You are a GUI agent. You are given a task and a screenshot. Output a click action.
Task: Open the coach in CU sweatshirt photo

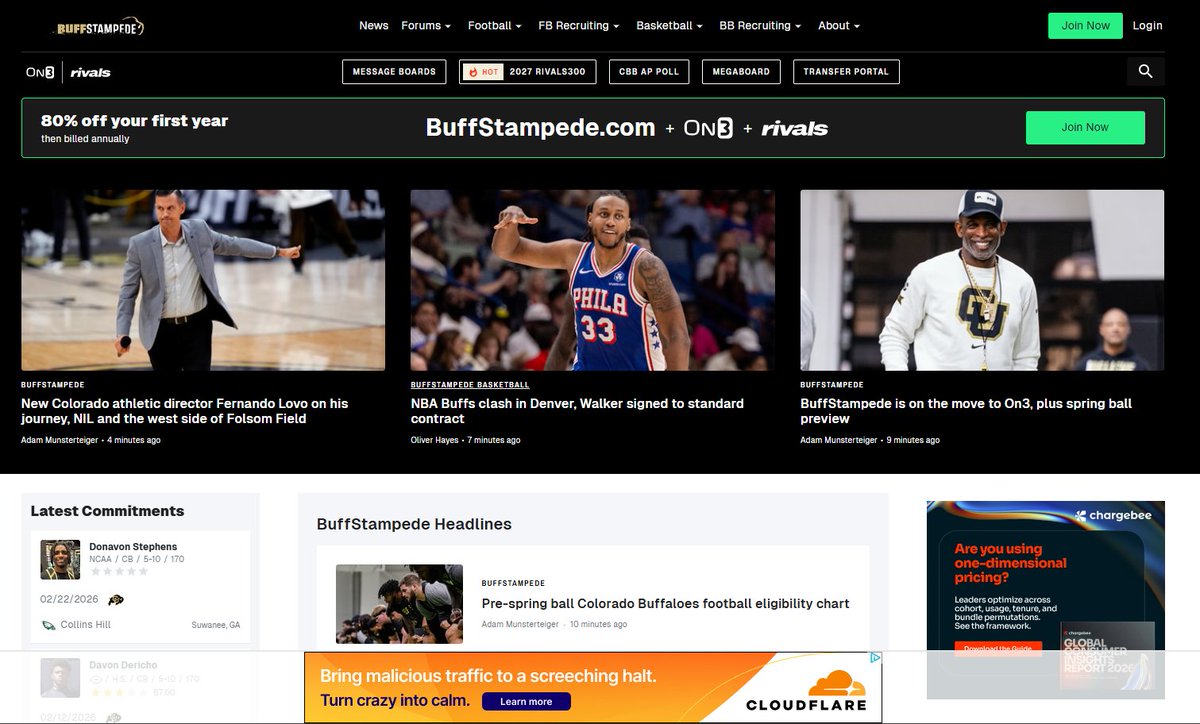coord(982,280)
